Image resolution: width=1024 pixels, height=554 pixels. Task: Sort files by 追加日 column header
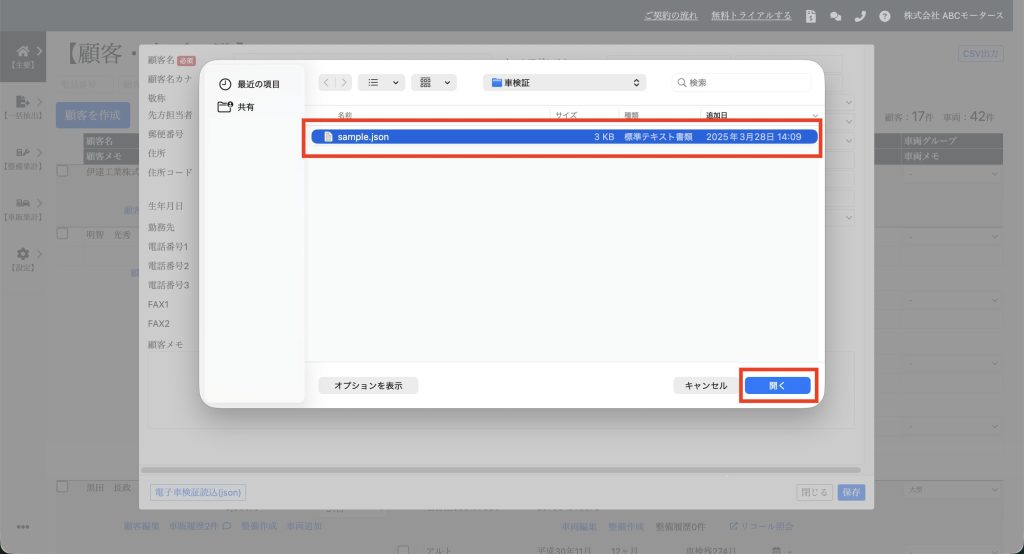coord(717,115)
